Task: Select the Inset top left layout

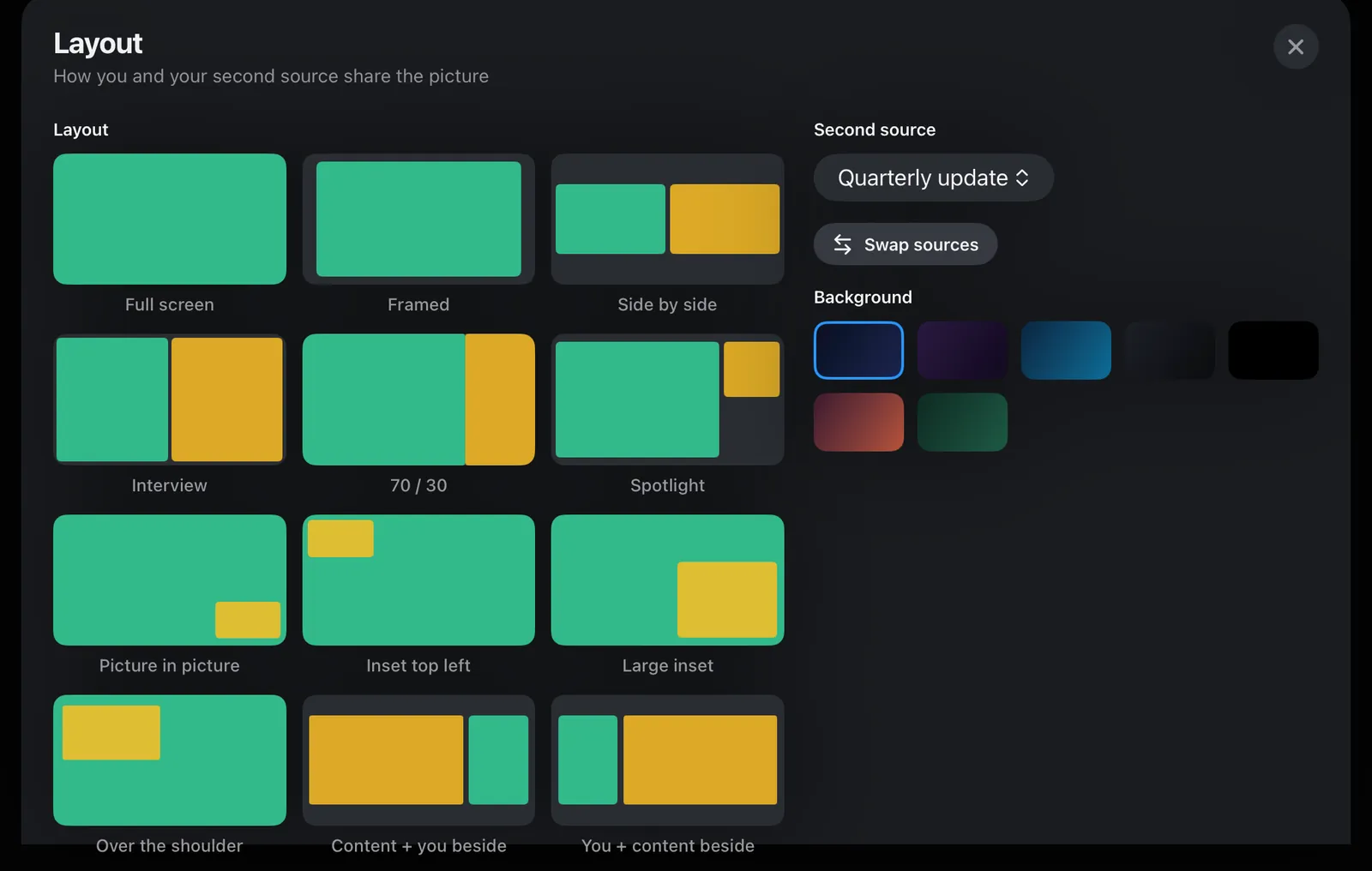Action: click(418, 580)
